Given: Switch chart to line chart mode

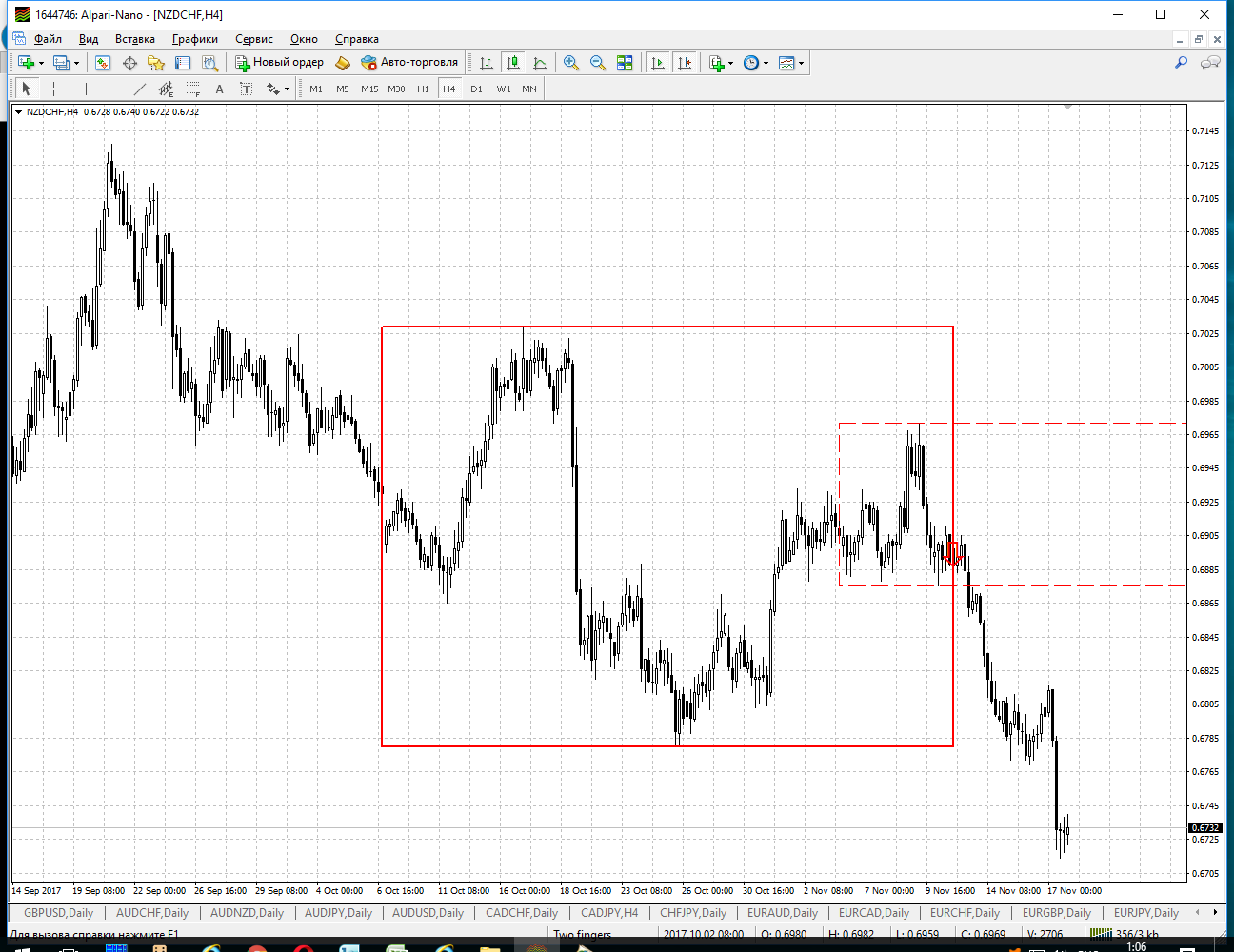Looking at the screenshot, I should point(540,63).
